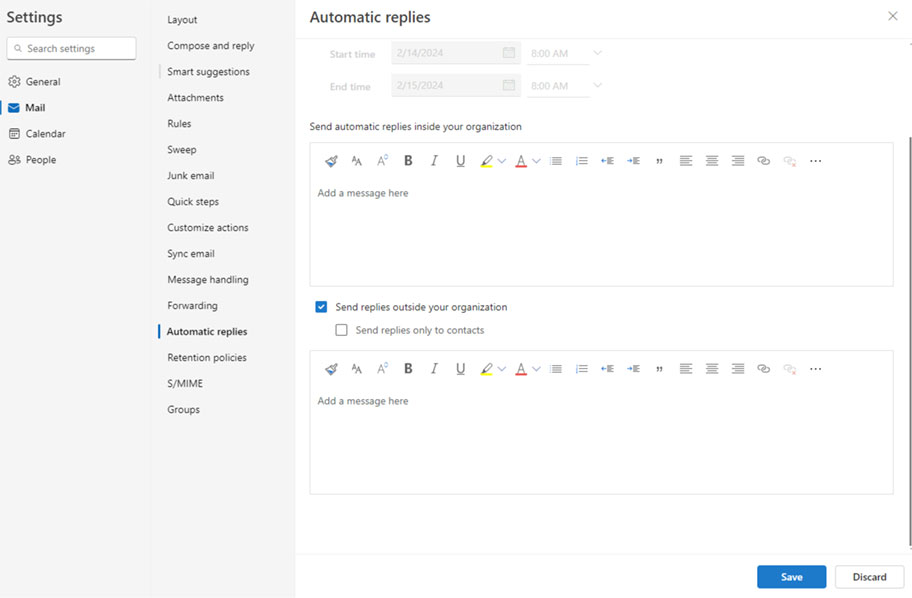Click the red font color button in the upper editor

pyautogui.click(x=521, y=161)
